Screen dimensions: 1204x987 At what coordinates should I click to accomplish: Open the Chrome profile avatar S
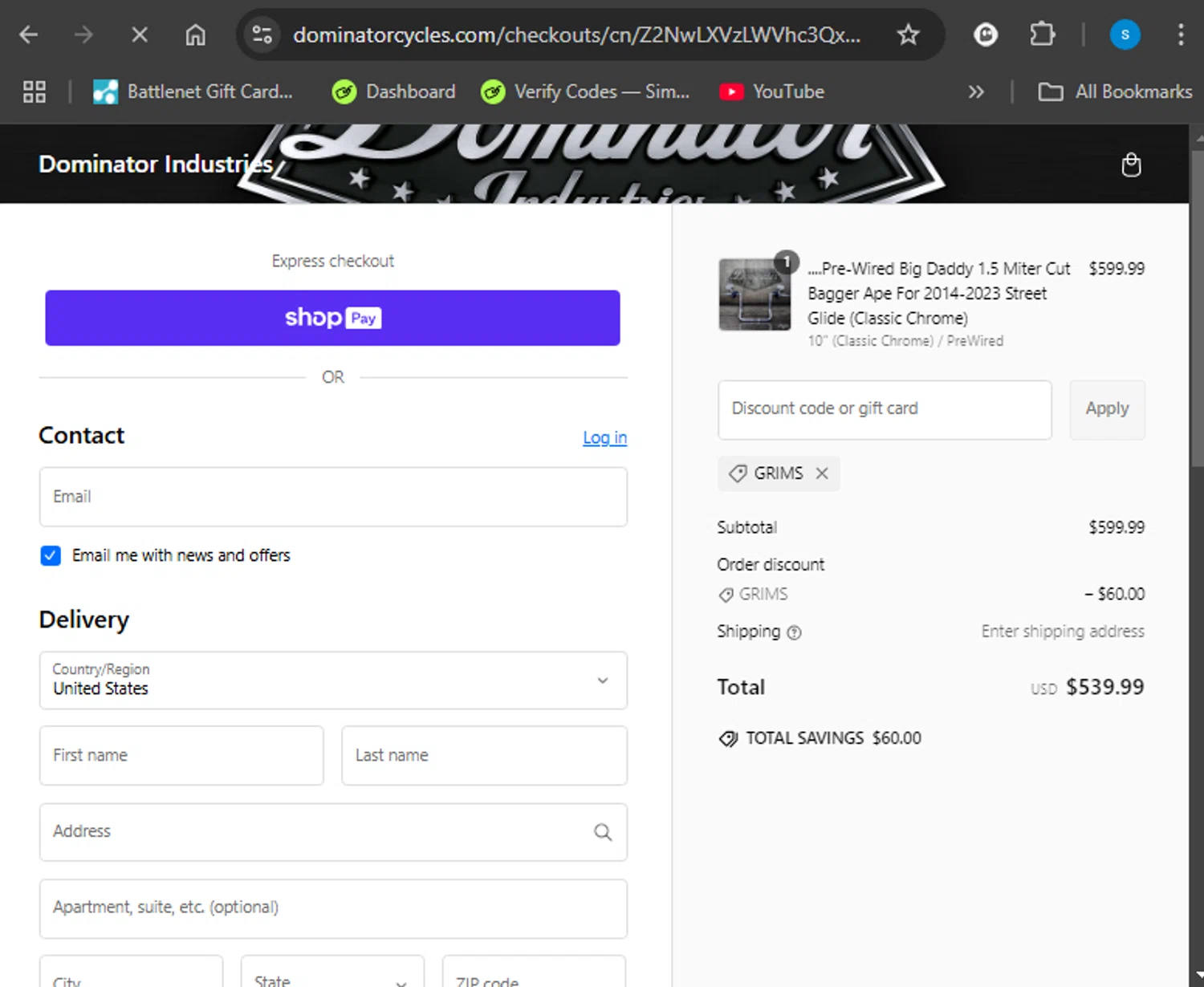pyautogui.click(x=1125, y=35)
